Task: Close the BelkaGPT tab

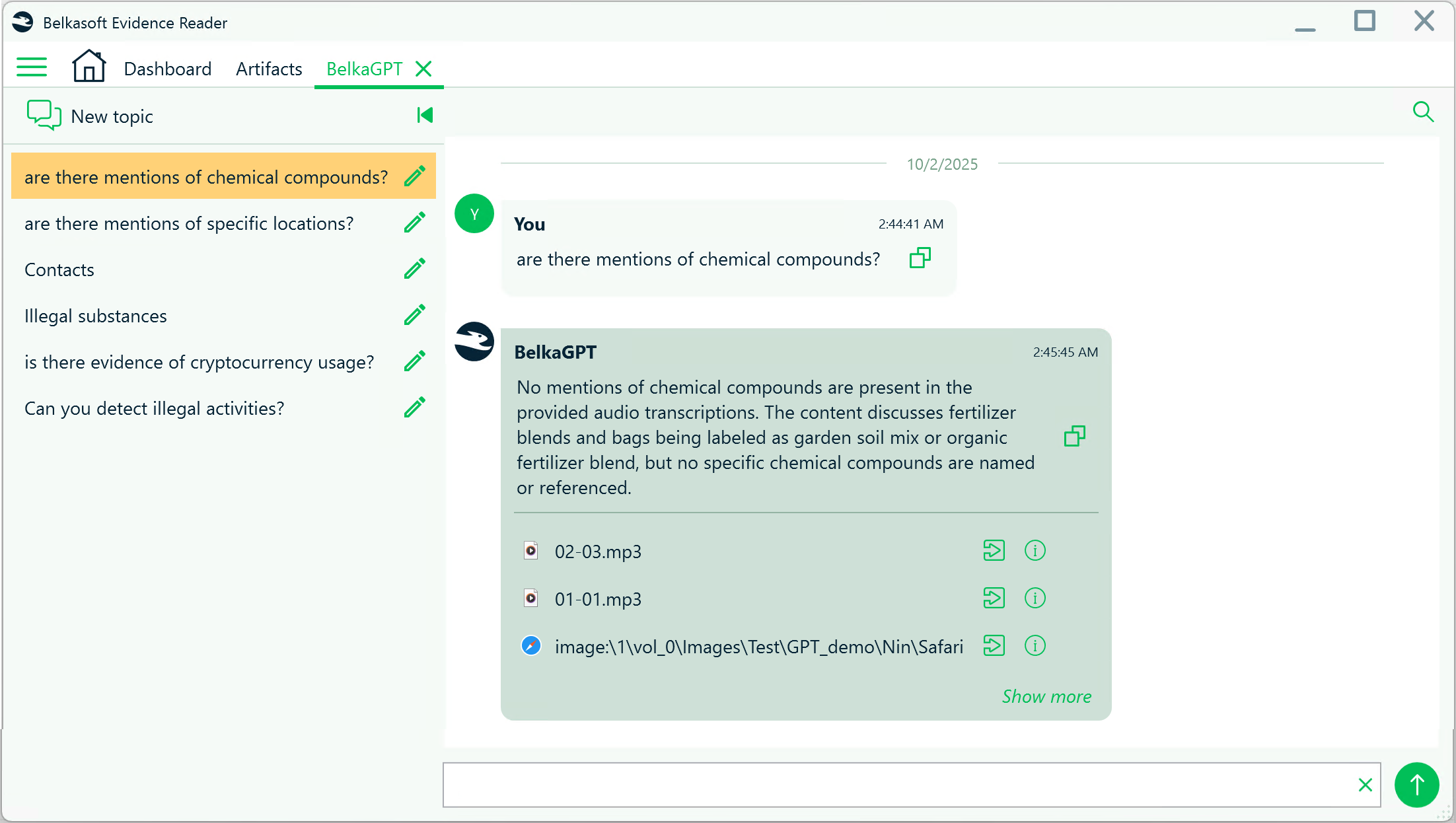Action: [423, 69]
